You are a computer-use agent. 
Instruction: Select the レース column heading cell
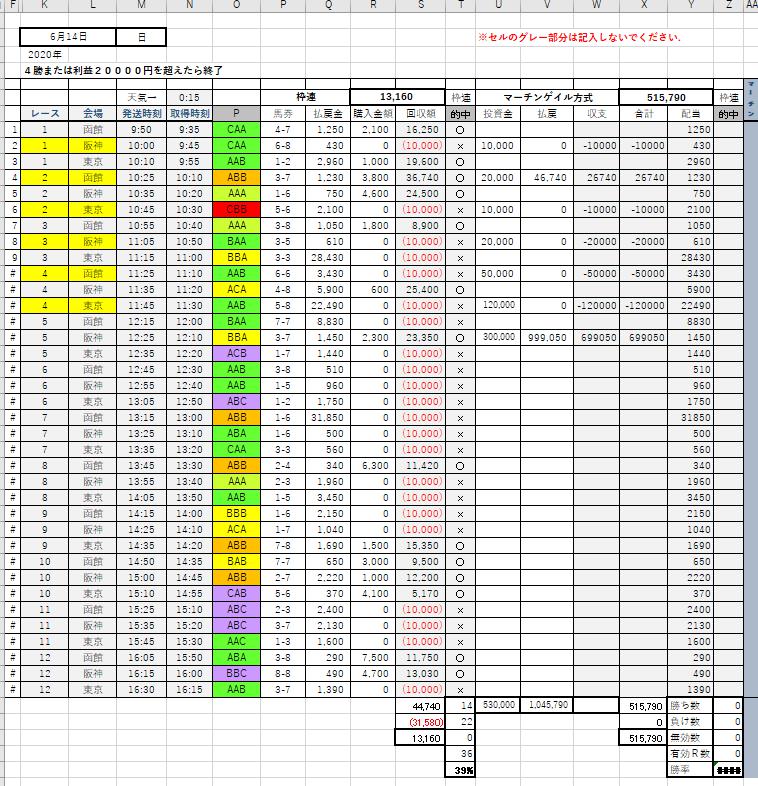(x=43, y=114)
